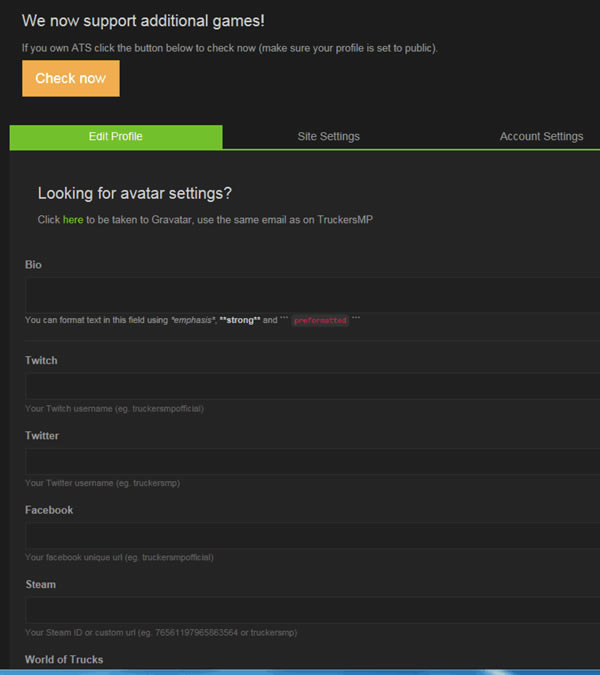The image size is (600, 675).
Task: Go to the Account Settings tab
Action: 541,137
